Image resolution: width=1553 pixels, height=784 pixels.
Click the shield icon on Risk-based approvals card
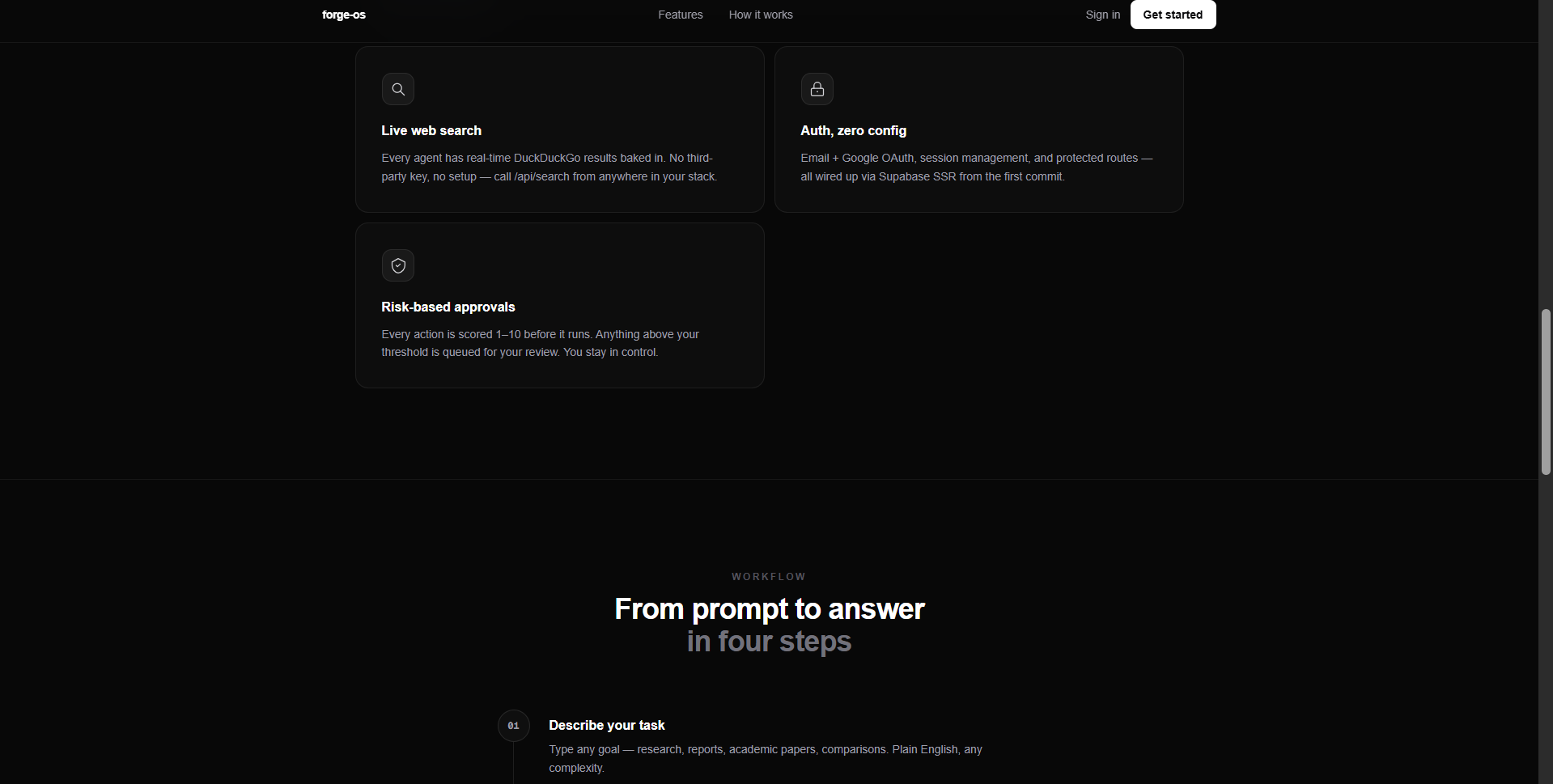point(397,265)
